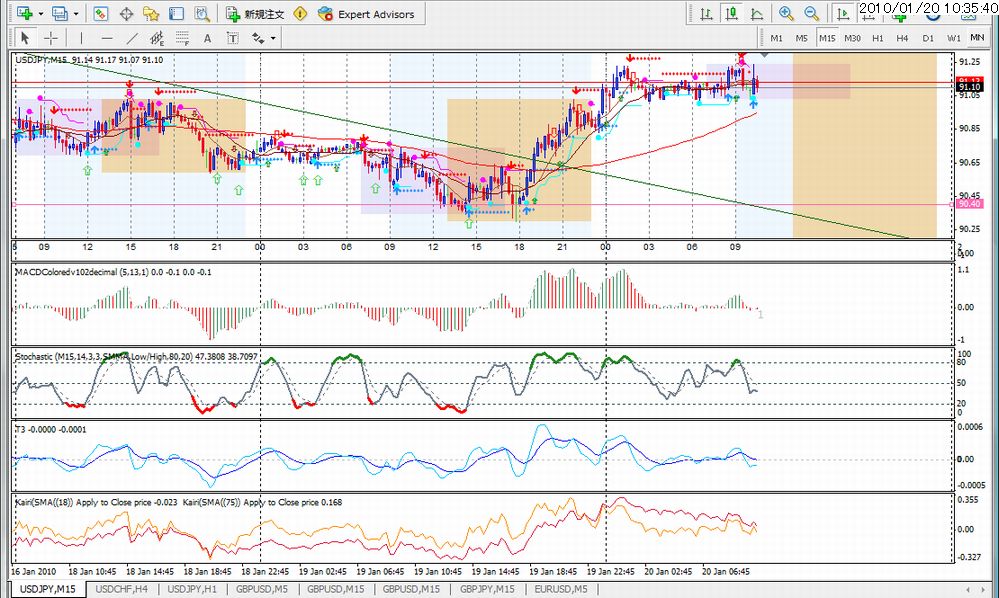Show the Market Watch panel
This screenshot has height=598, width=999.
[101, 13]
